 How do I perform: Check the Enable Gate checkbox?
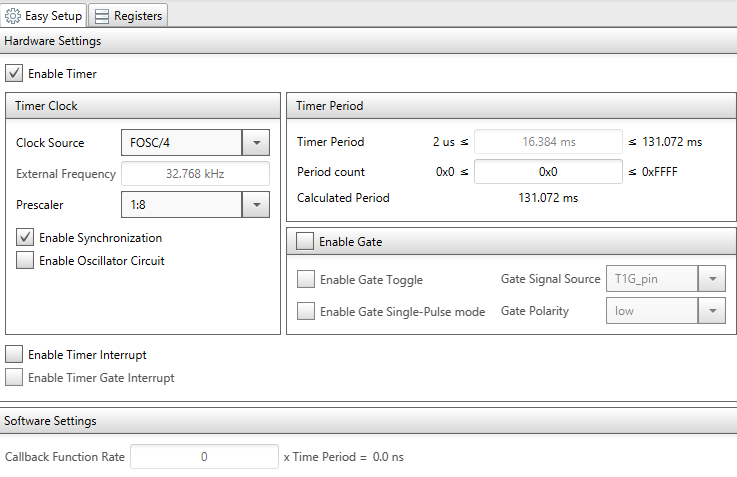(x=305, y=241)
